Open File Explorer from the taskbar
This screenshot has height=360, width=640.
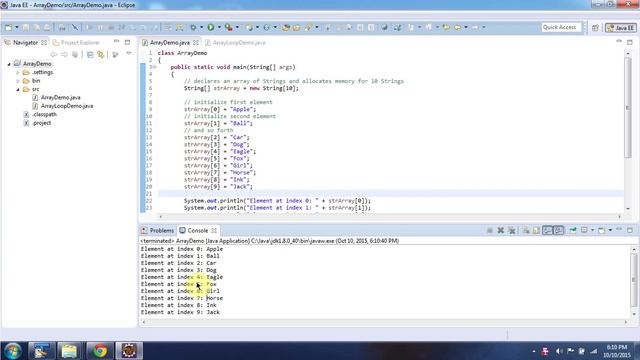pyautogui.click(x=69, y=351)
